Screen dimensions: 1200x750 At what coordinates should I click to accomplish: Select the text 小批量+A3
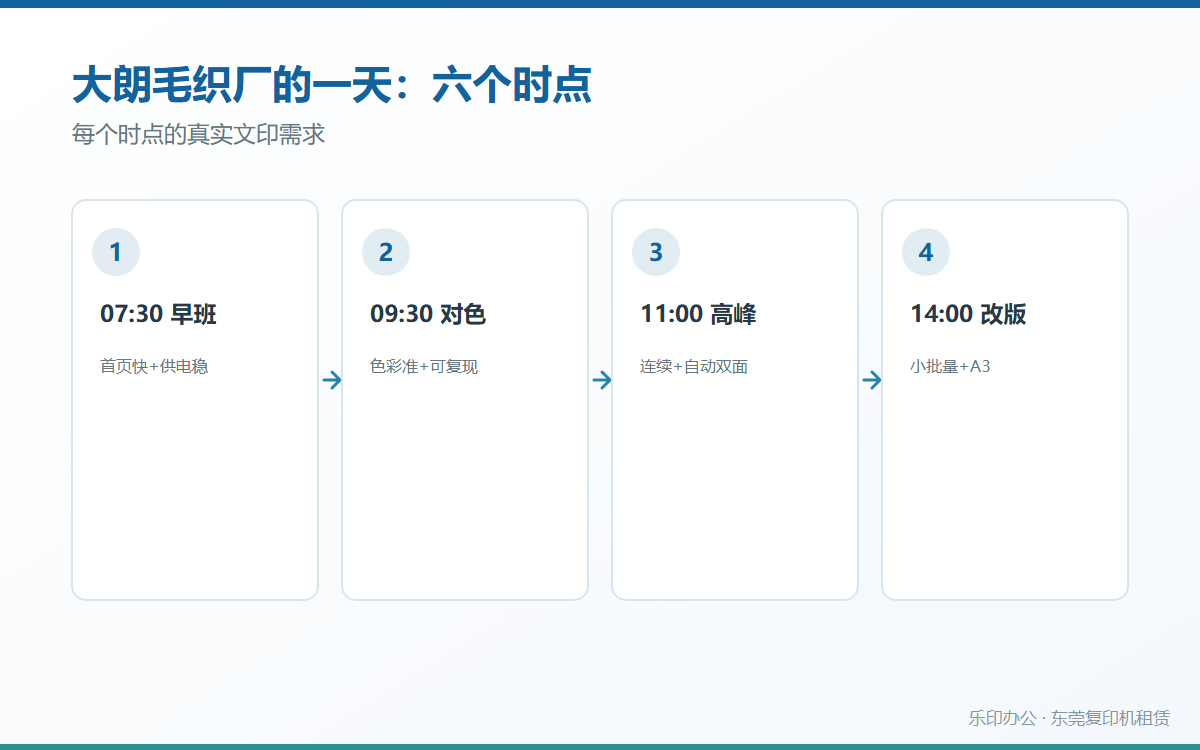coord(950,366)
